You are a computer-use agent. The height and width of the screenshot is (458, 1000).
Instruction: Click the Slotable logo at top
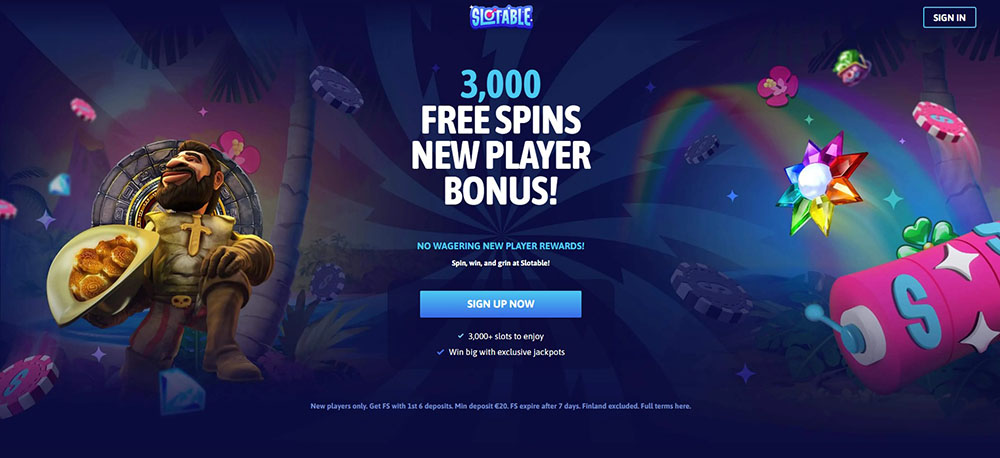pyautogui.click(x=501, y=17)
